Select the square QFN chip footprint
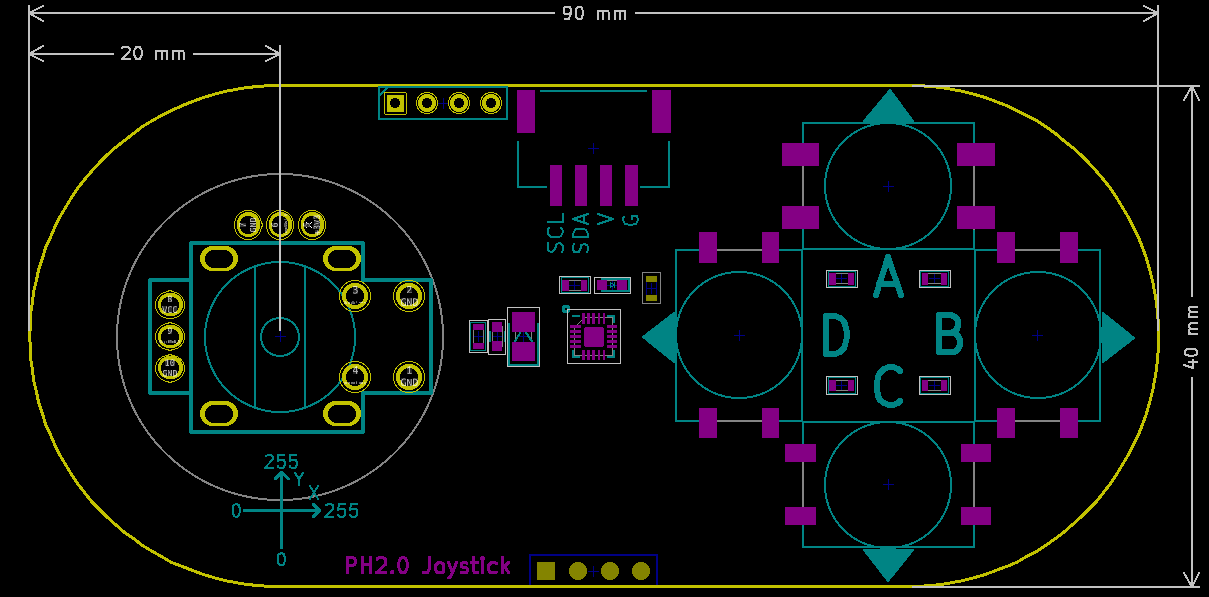This screenshot has width=1209, height=597. pyautogui.click(x=594, y=336)
